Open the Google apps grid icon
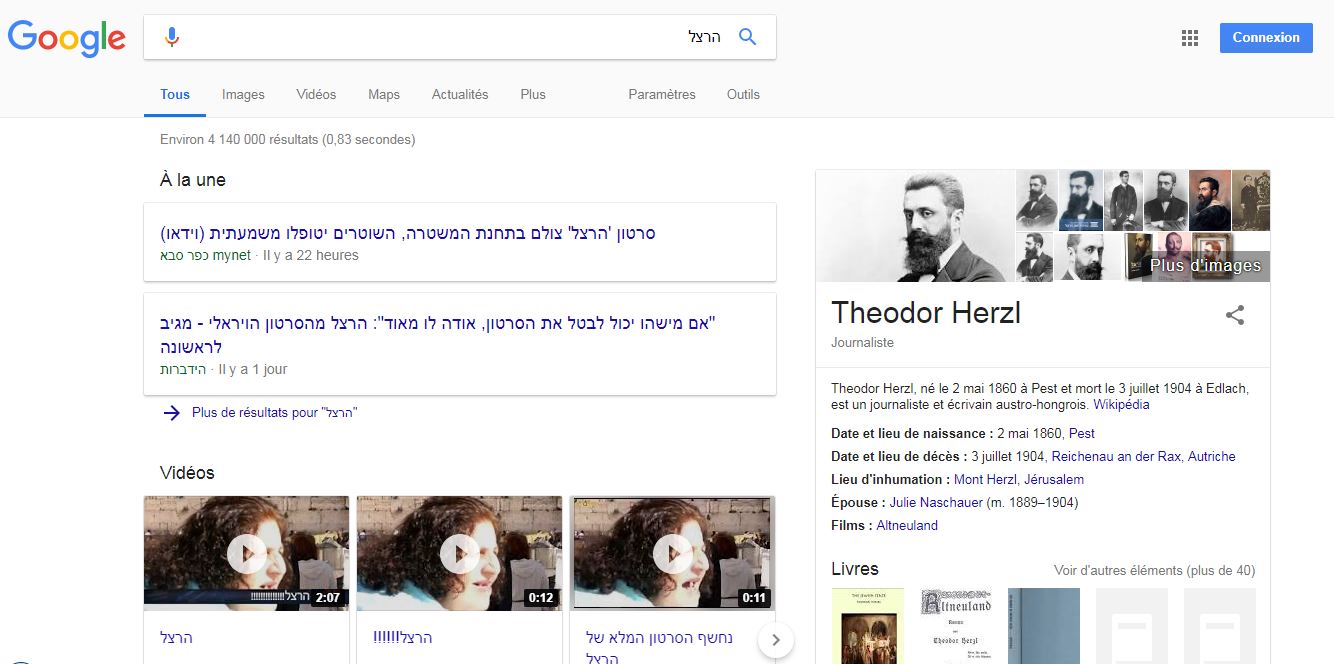This screenshot has width=1334, height=664. 1189,38
